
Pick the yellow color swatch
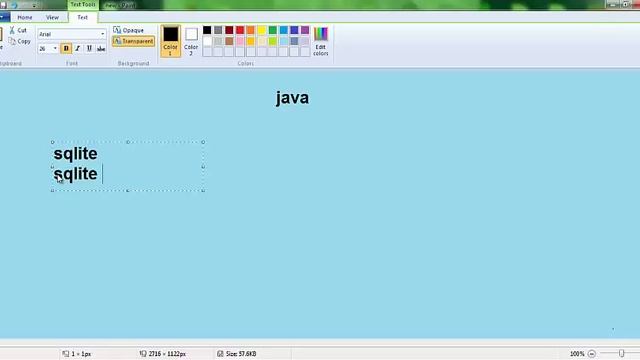click(x=262, y=30)
